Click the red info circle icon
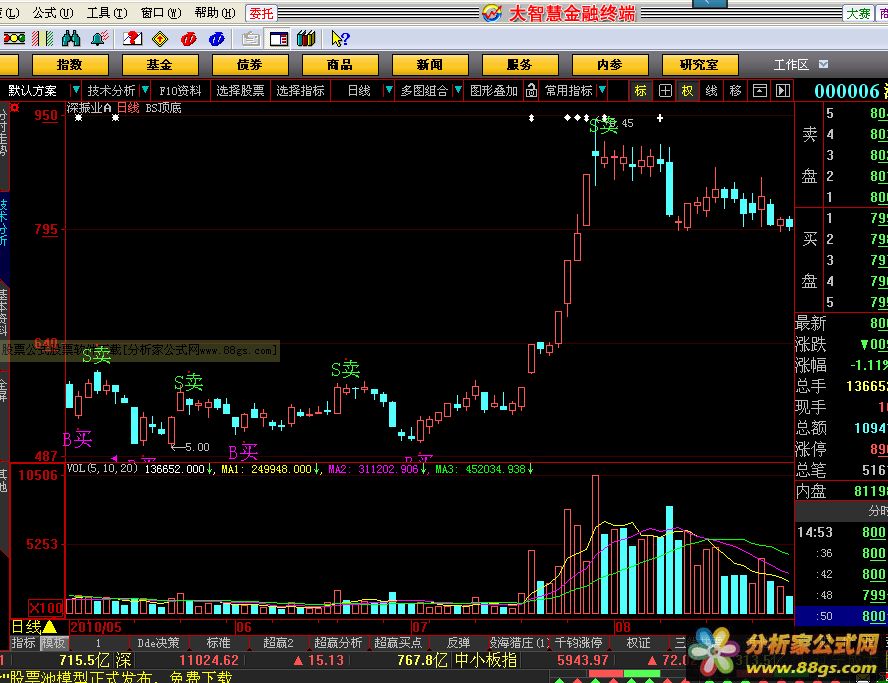The height and width of the screenshot is (683, 888). point(189,39)
